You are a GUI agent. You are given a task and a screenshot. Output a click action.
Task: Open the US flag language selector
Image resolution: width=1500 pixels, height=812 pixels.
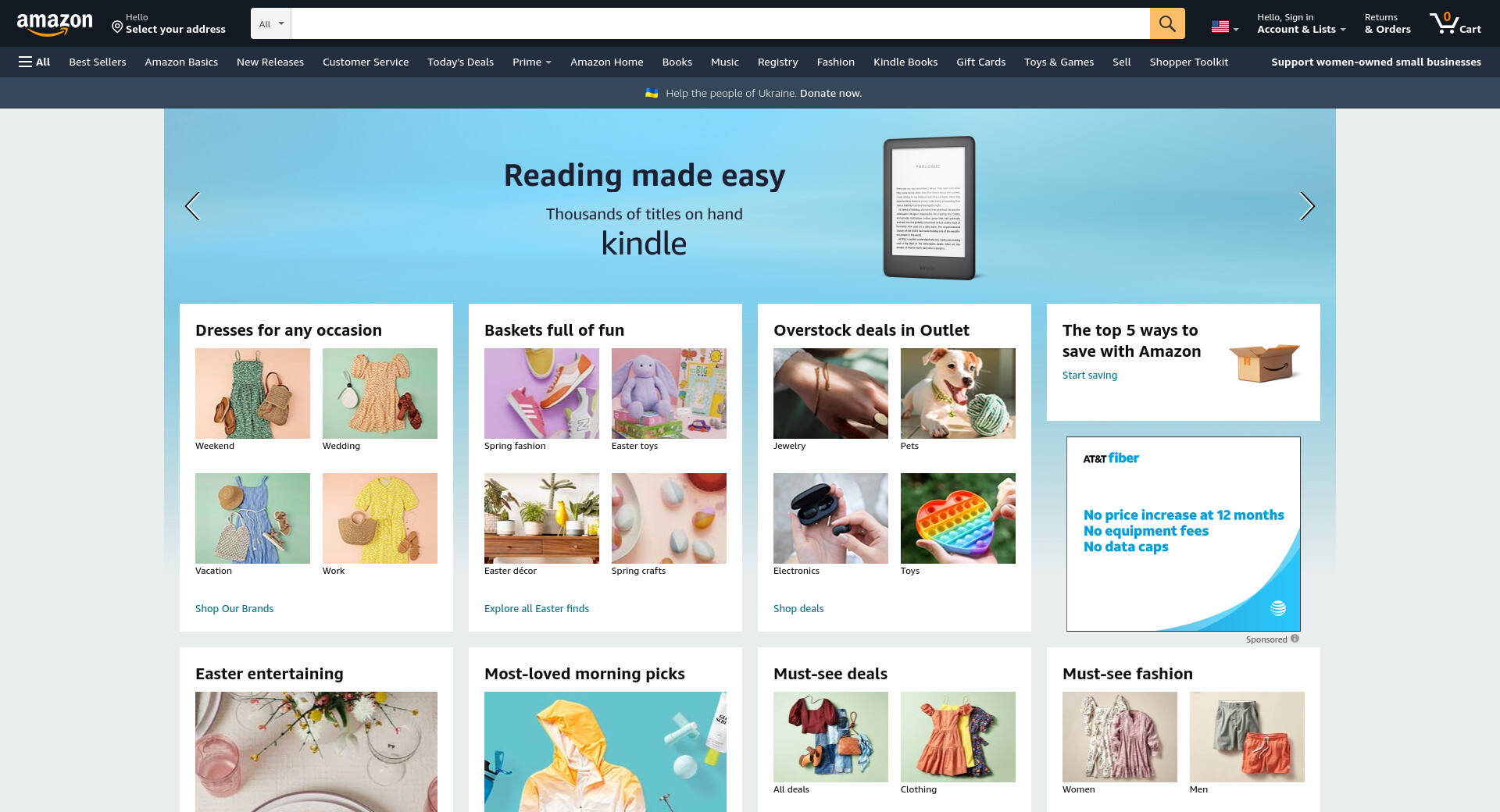[1225, 27]
